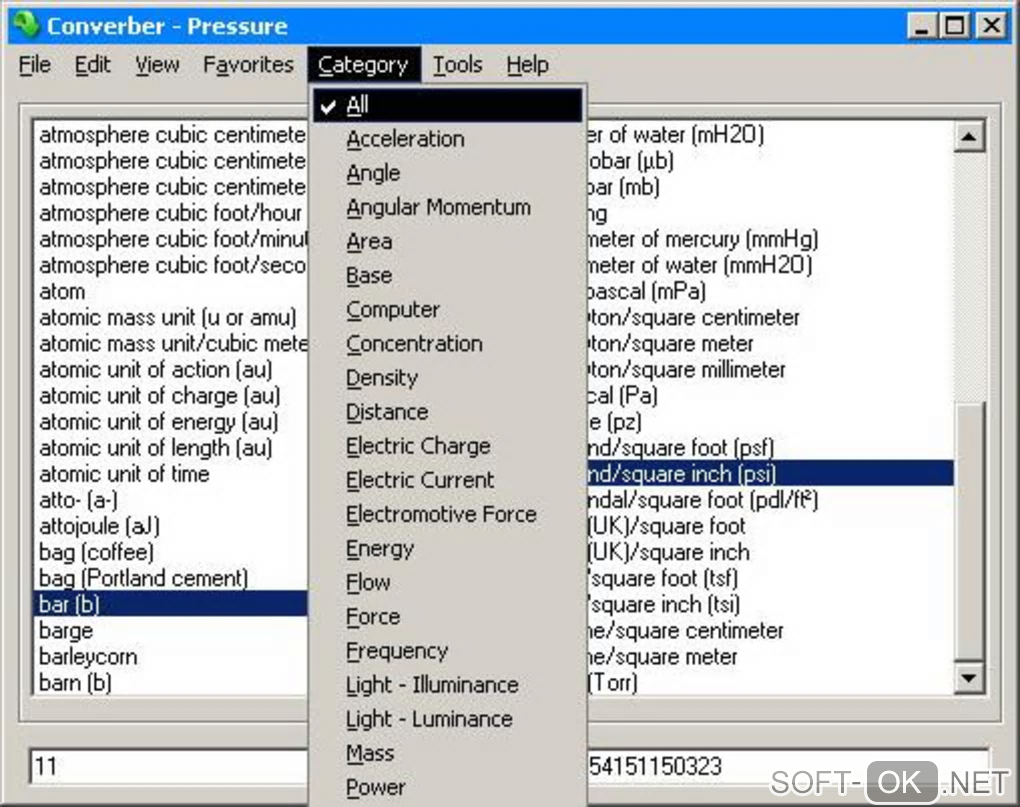Choose Mass category
This screenshot has width=1020, height=807.
click(x=448, y=753)
